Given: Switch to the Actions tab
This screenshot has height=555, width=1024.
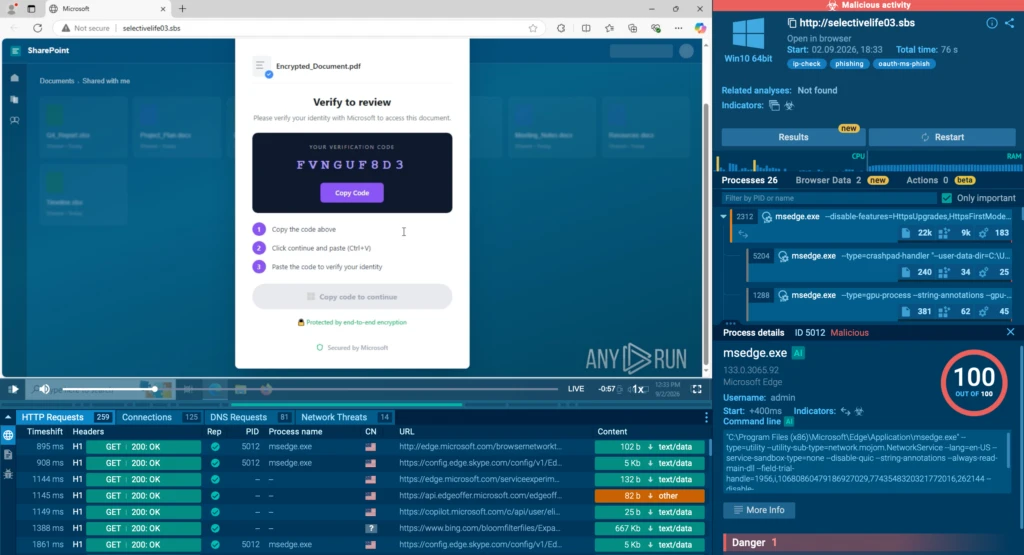Looking at the screenshot, I should coord(927,180).
